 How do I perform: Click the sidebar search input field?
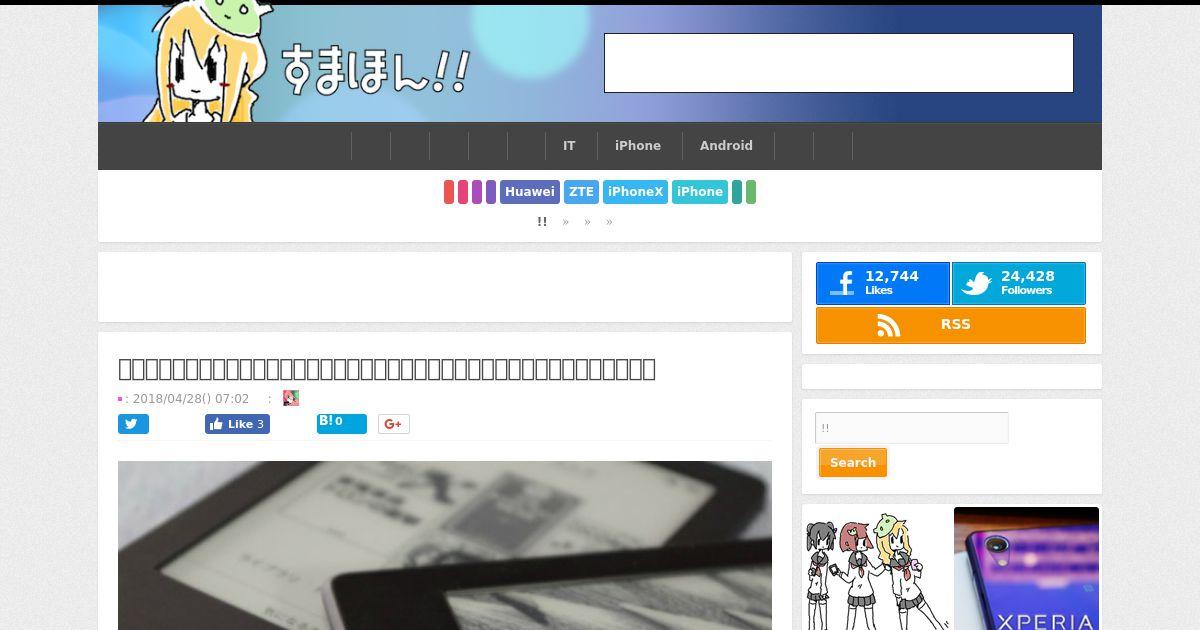(912, 428)
